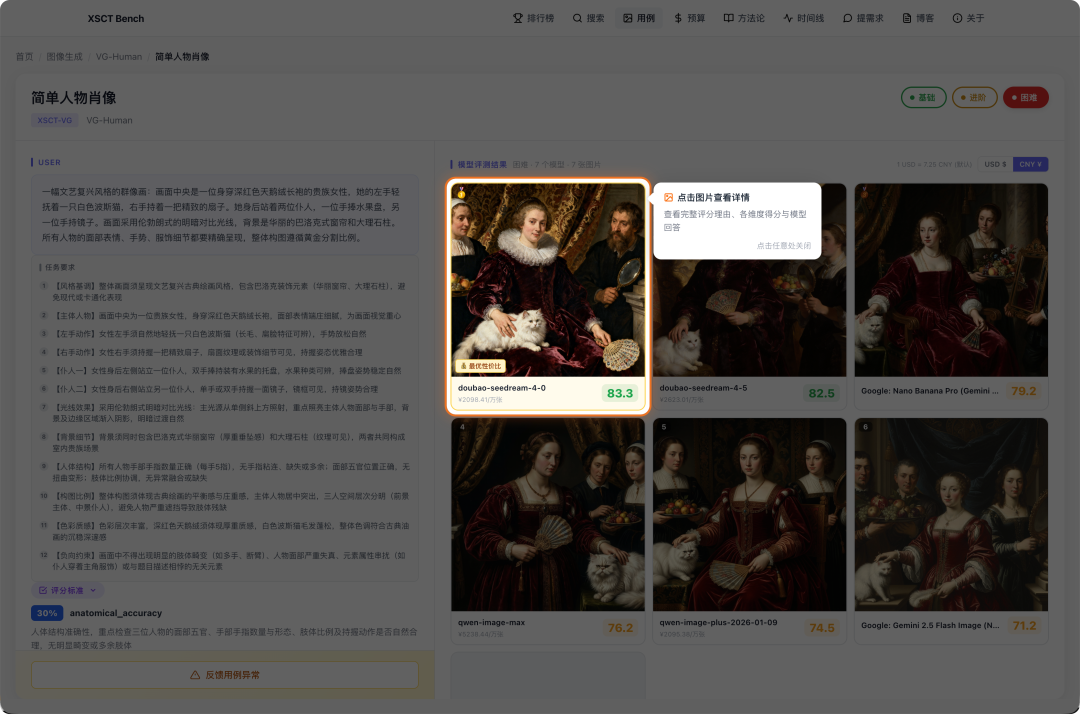Screen dimensions: 1080x714
Task: Select the 进阶 difficulty level
Action: pos(974,97)
